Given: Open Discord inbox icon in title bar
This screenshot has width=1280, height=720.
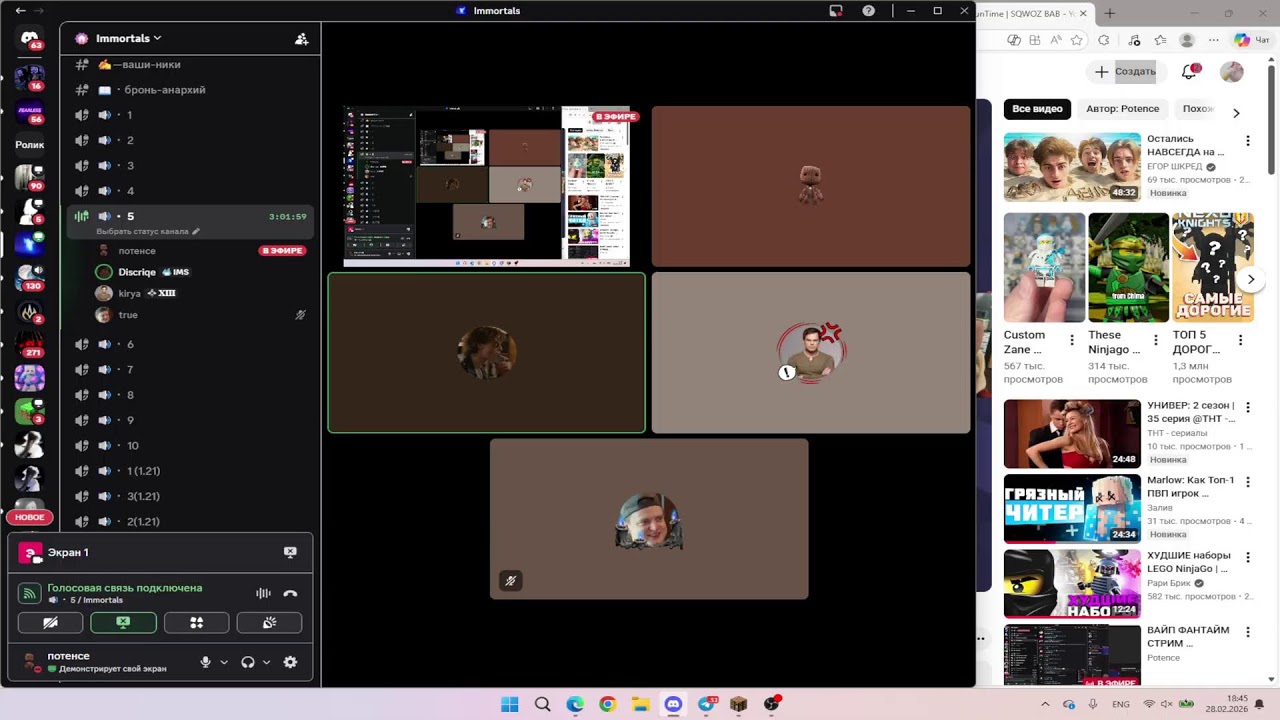Looking at the screenshot, I should (836, 11).
